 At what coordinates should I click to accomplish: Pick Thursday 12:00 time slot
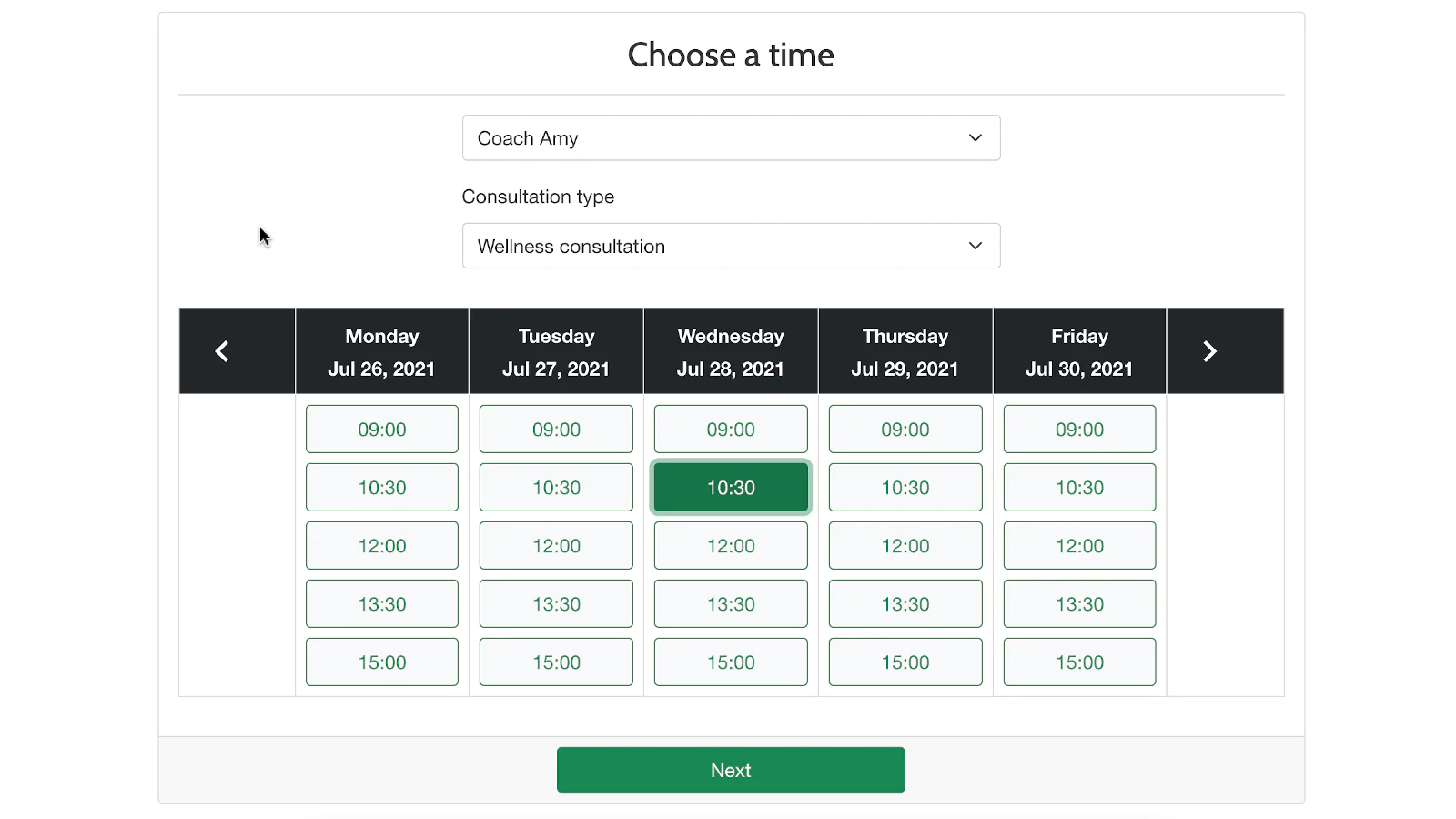905,546
